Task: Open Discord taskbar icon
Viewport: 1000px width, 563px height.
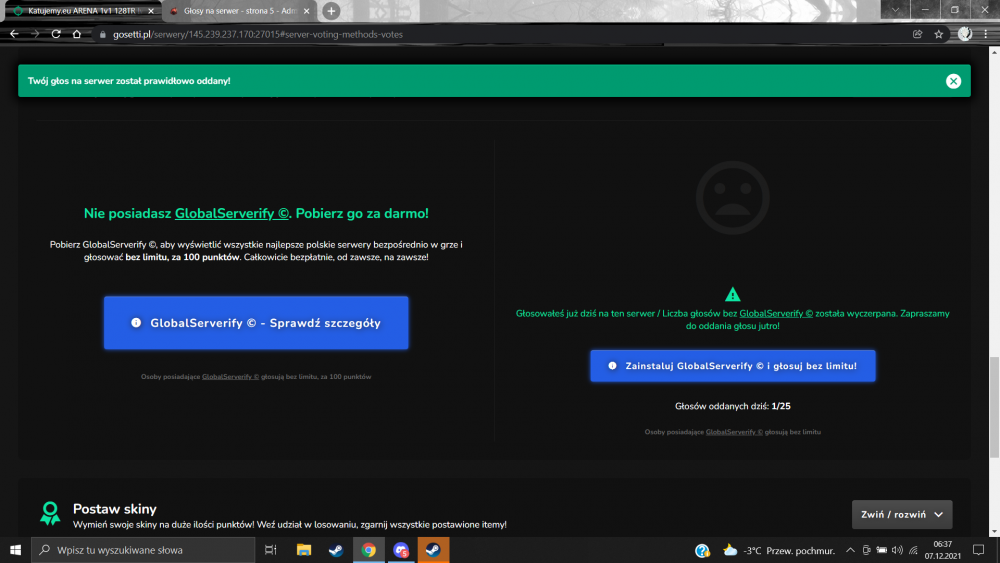Action: [401, 550]
